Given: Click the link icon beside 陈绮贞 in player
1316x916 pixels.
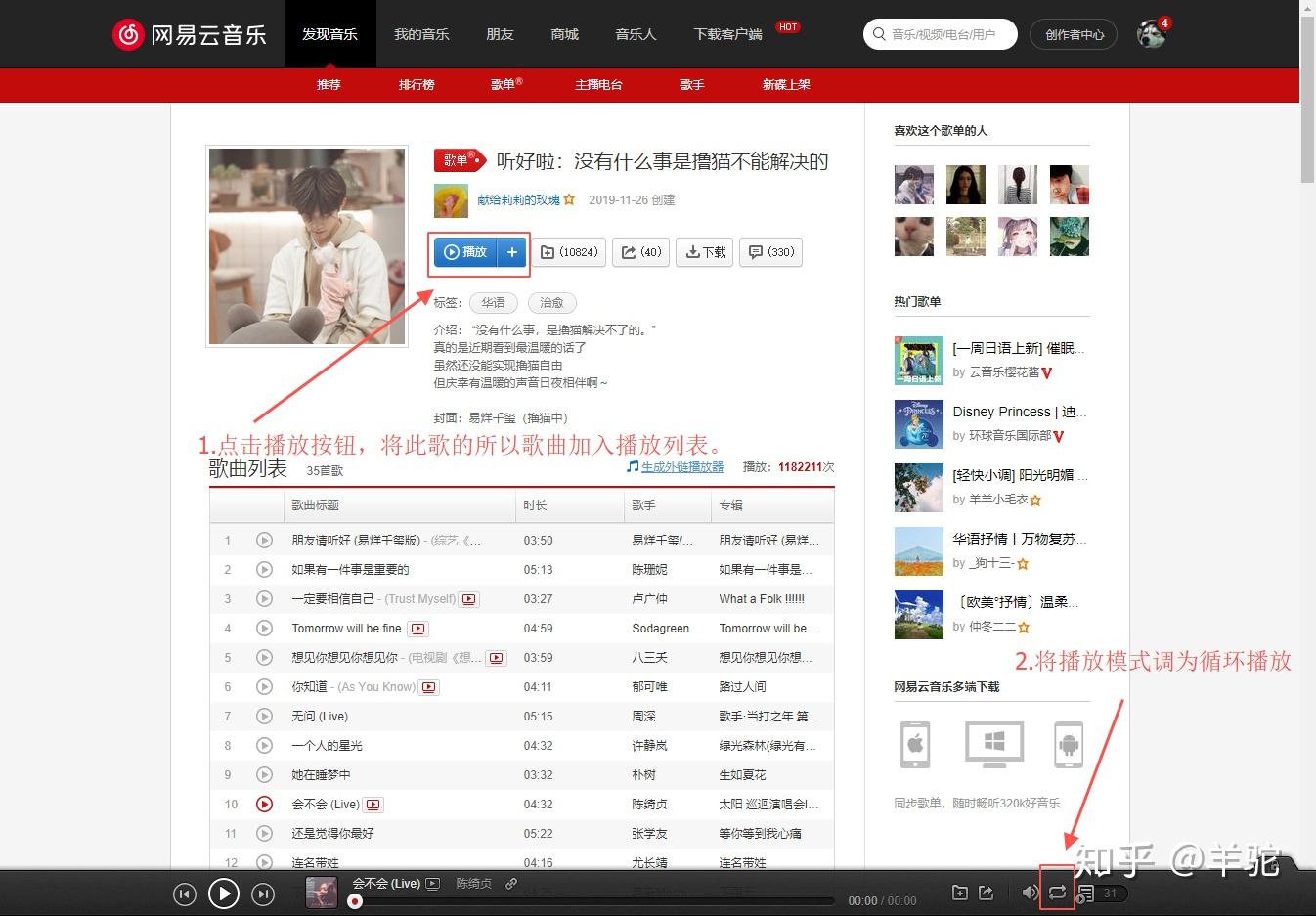Looking at the screenshot, I should [x=511, y=884].
